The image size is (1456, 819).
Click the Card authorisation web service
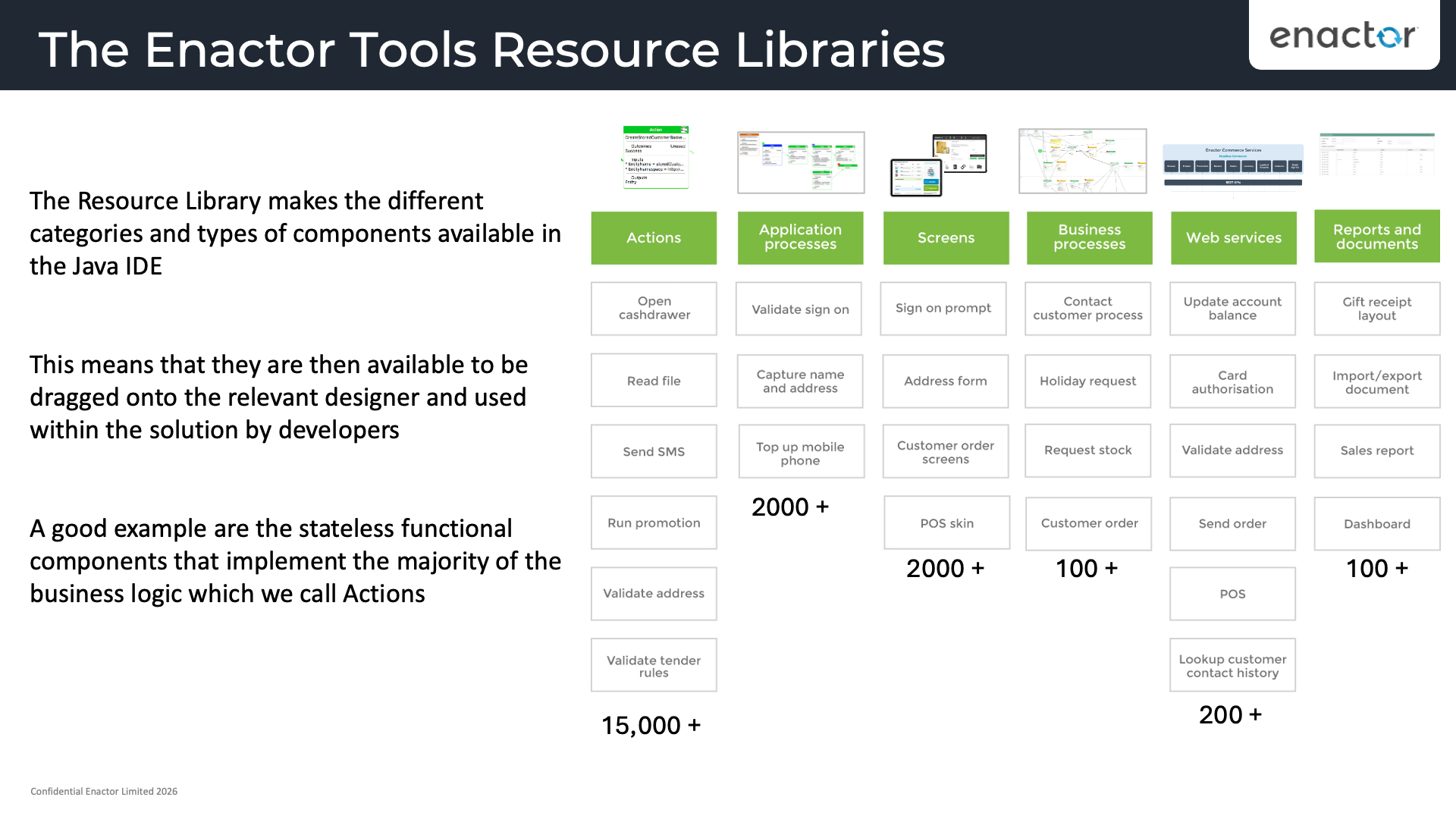[1232, 381]
